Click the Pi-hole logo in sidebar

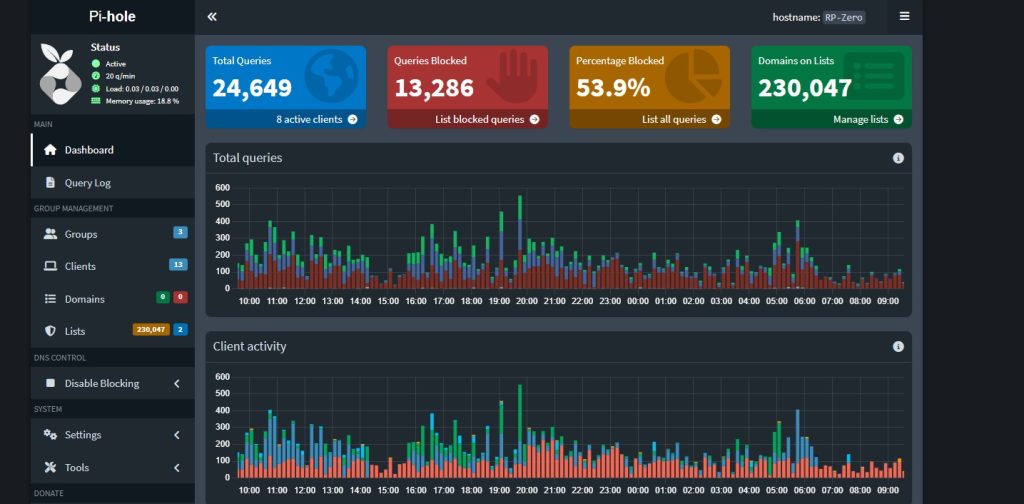58,74
